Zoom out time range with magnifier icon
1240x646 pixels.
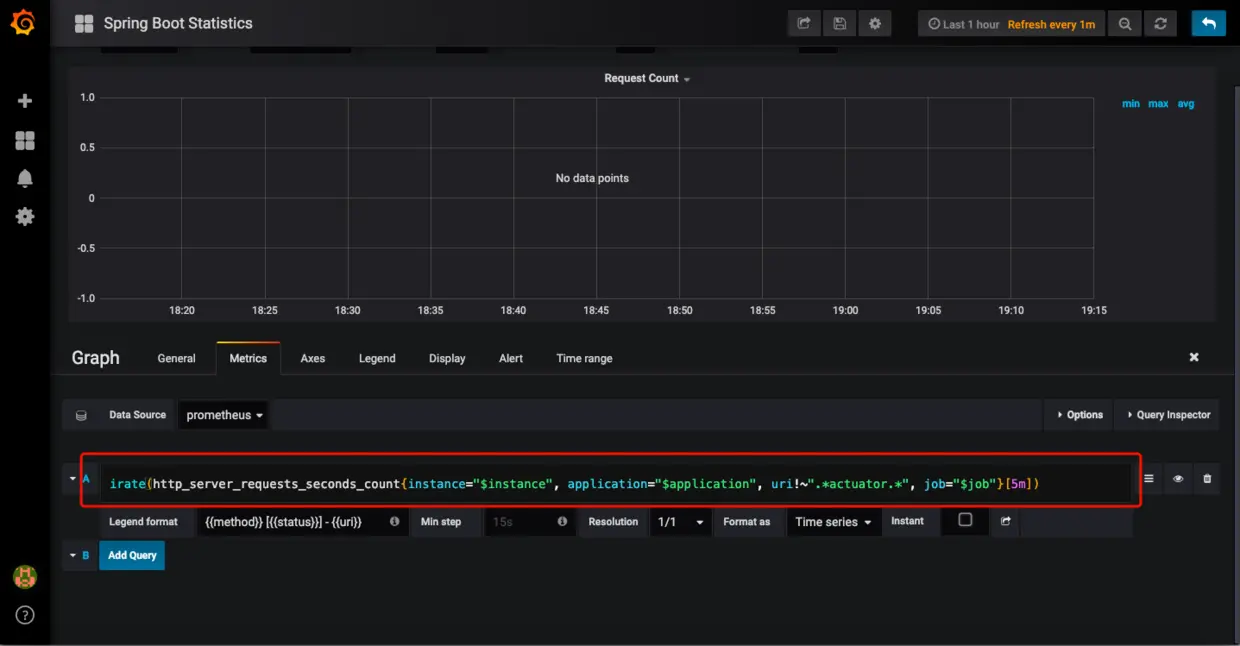pos(1125,24)
